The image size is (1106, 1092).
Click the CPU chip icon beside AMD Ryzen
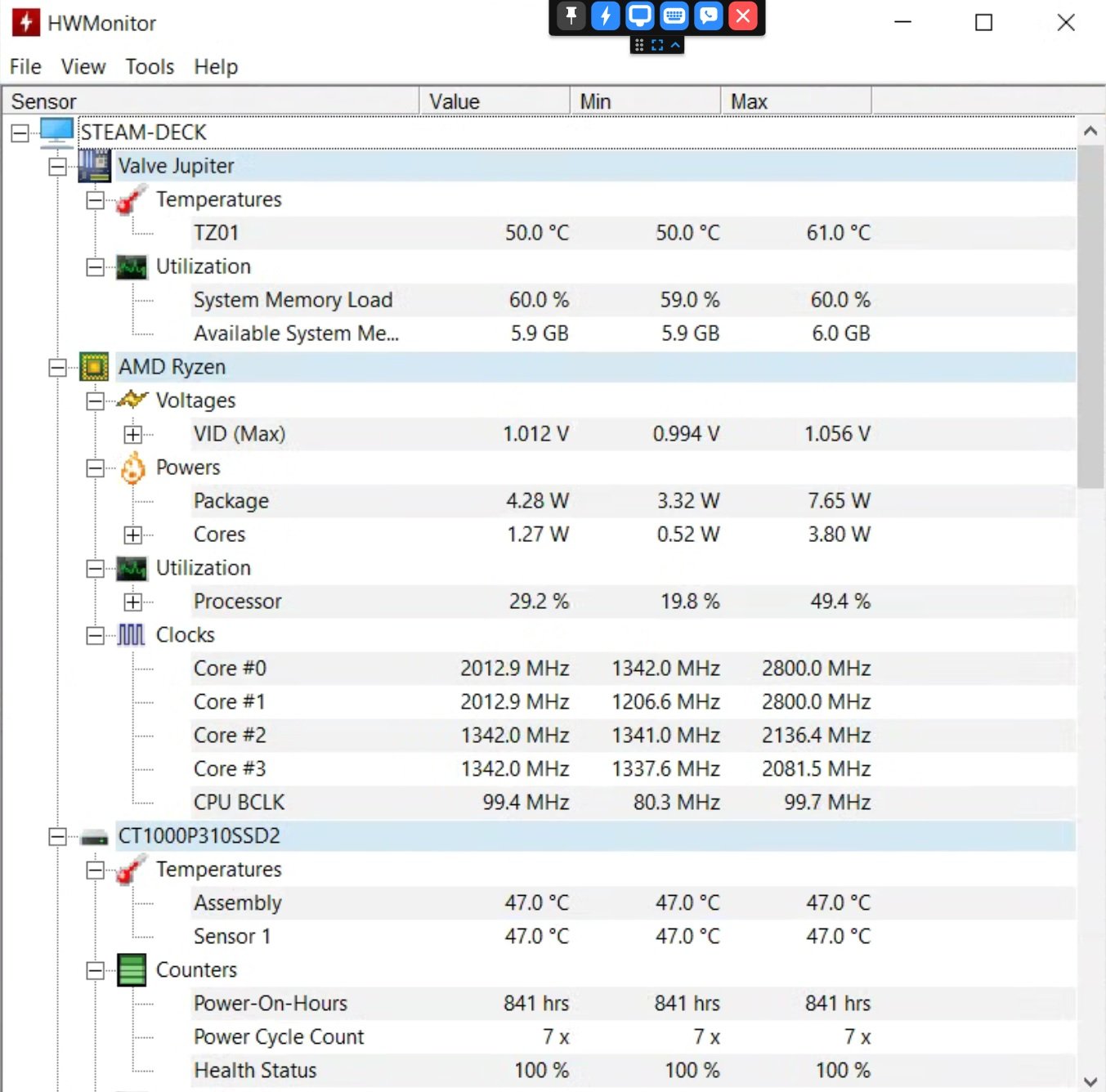(94, 367)
